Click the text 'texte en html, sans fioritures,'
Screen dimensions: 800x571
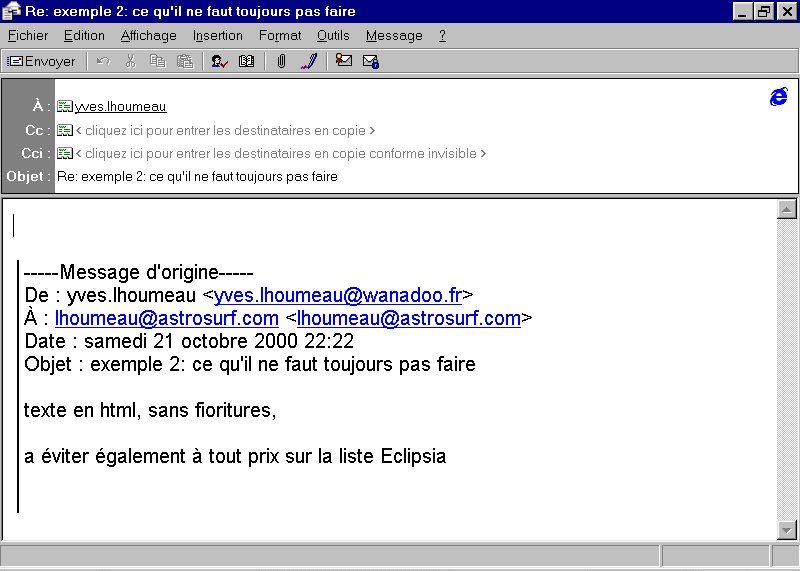click(150, 410)
